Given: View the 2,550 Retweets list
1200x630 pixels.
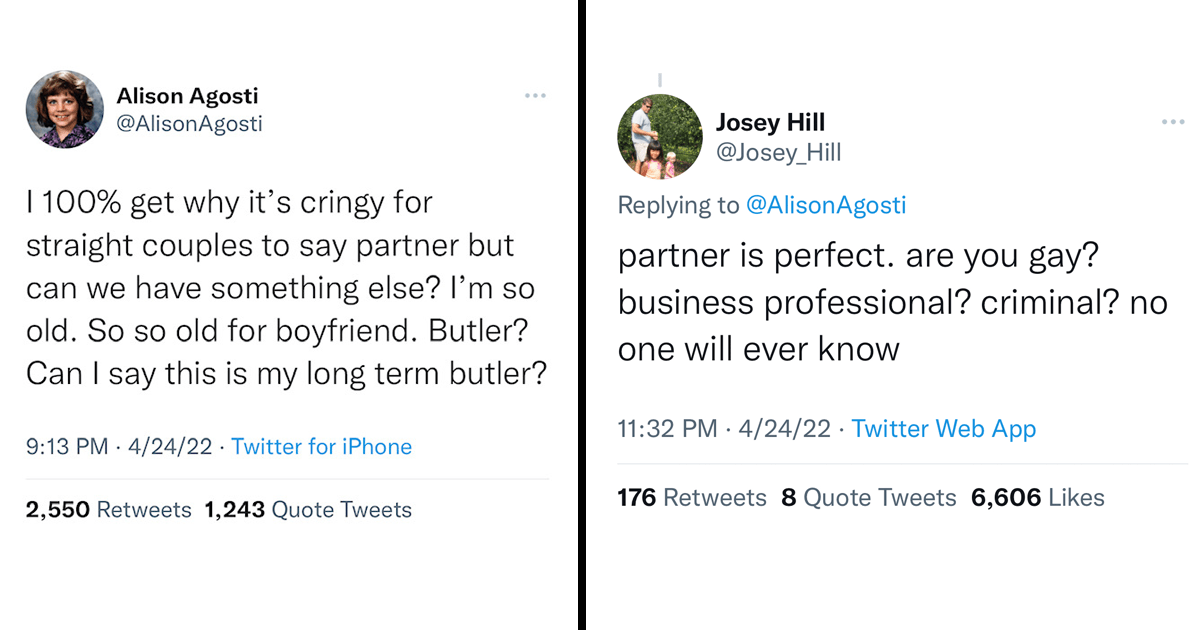Looking at the screenshot, I should pos(108,510).
